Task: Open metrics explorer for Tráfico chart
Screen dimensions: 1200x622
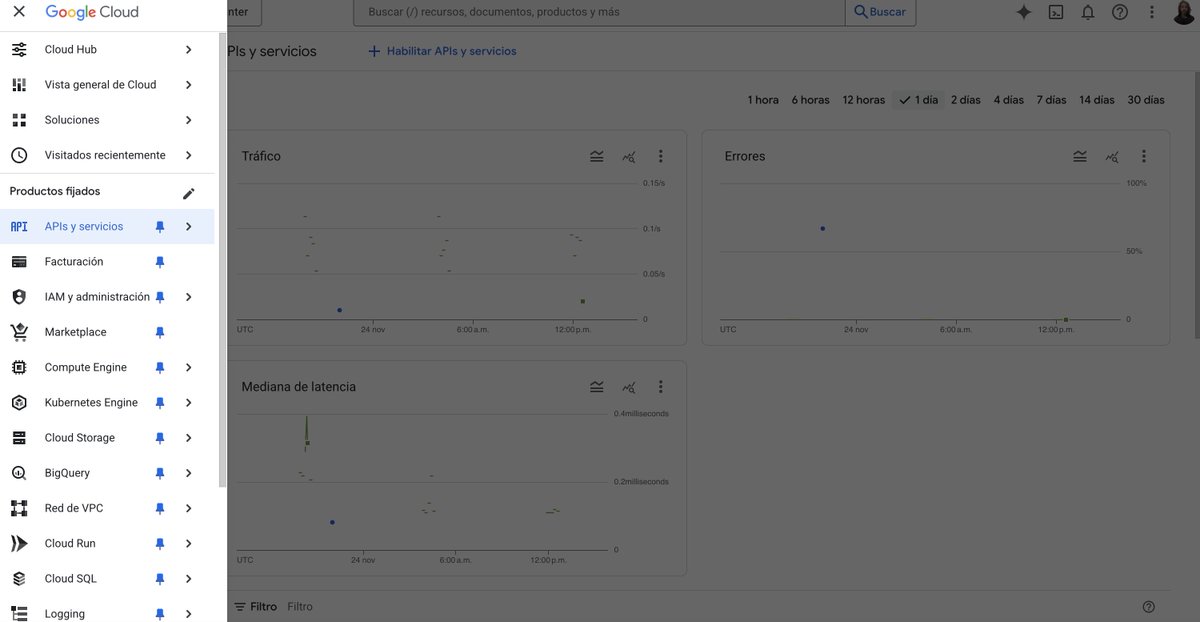Action: tap(629, 156)
